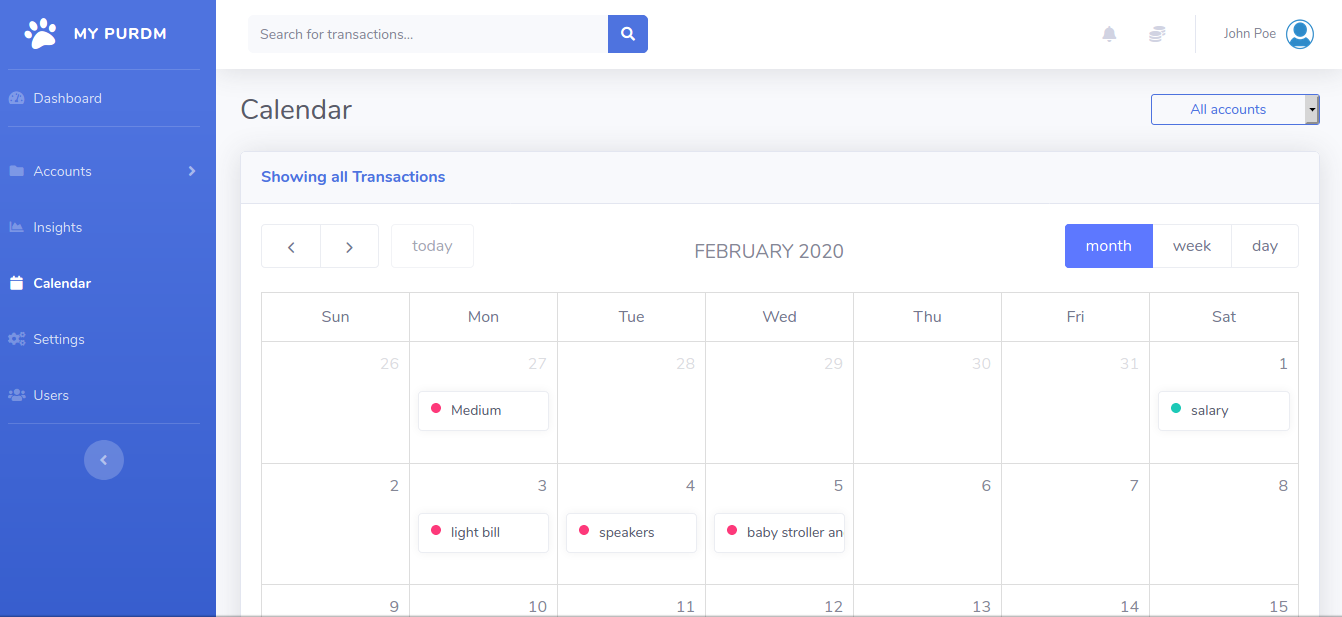Image resolution: width=1342 pixels, height=617 pixels.
Task: Open John Poe's profile avatar
Action: click(x=1299, y=34)
